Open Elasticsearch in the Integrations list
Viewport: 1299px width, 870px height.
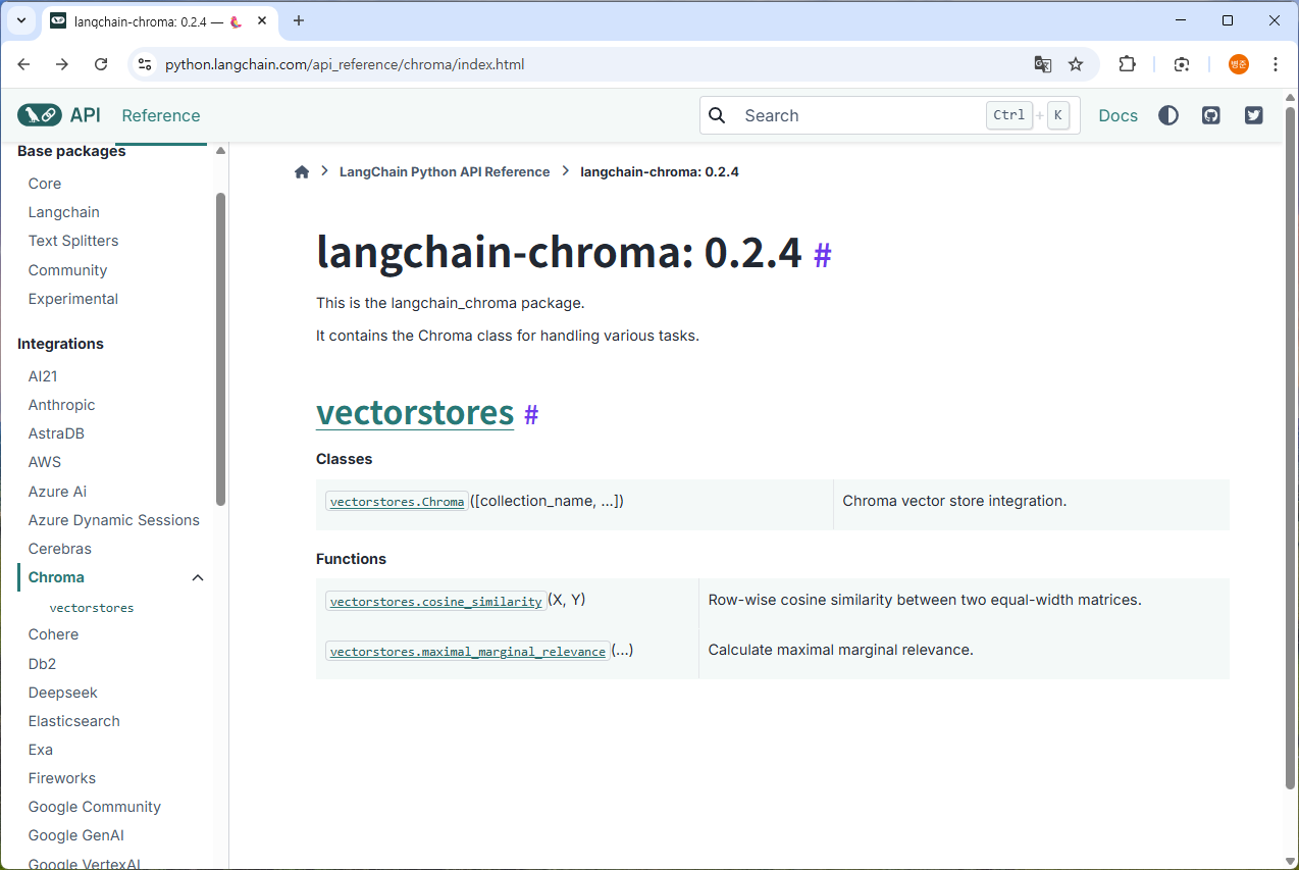[x=74, y=721]
